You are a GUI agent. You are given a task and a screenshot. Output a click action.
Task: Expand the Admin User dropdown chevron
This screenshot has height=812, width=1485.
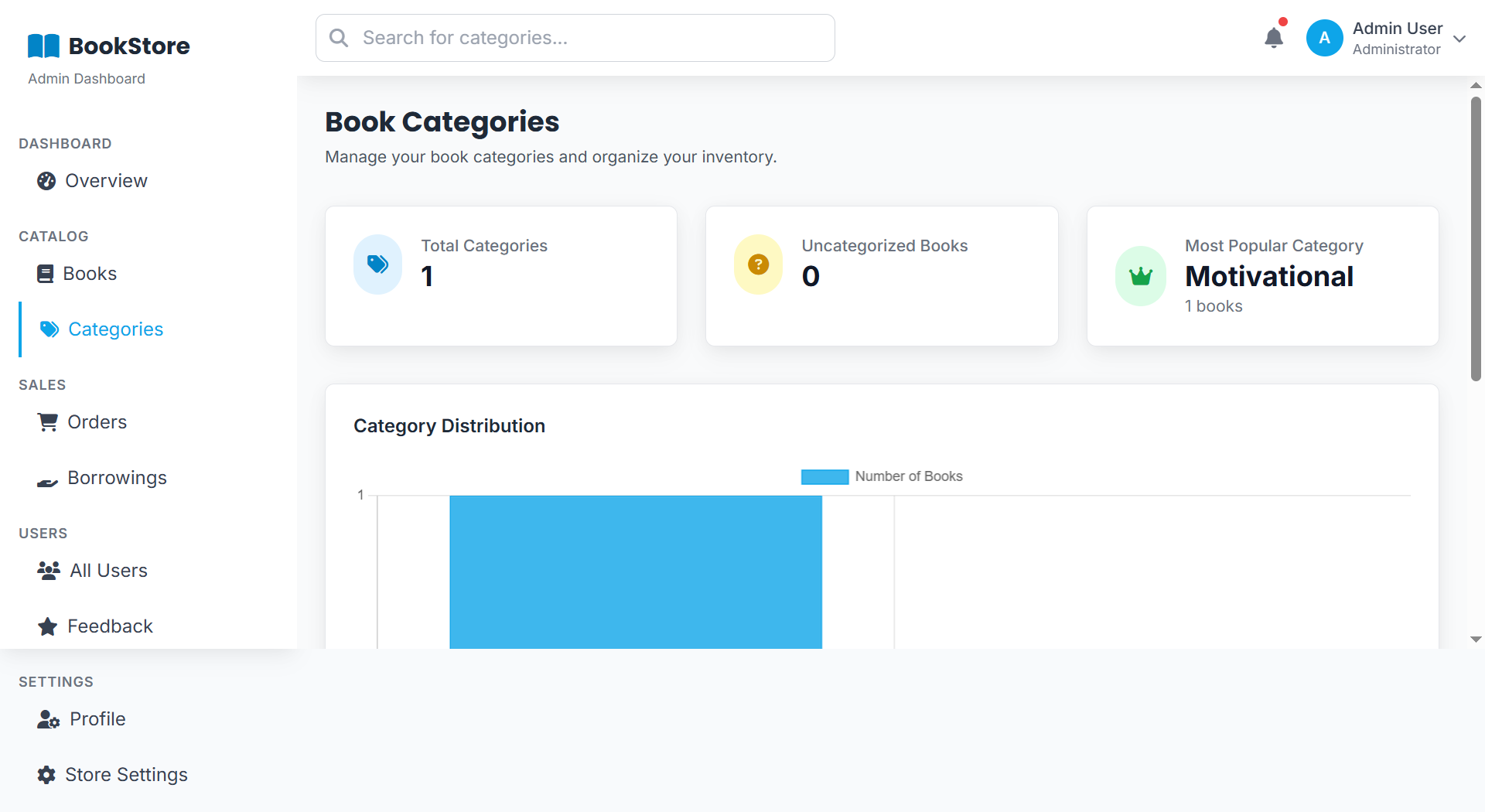coord(1459,39)
